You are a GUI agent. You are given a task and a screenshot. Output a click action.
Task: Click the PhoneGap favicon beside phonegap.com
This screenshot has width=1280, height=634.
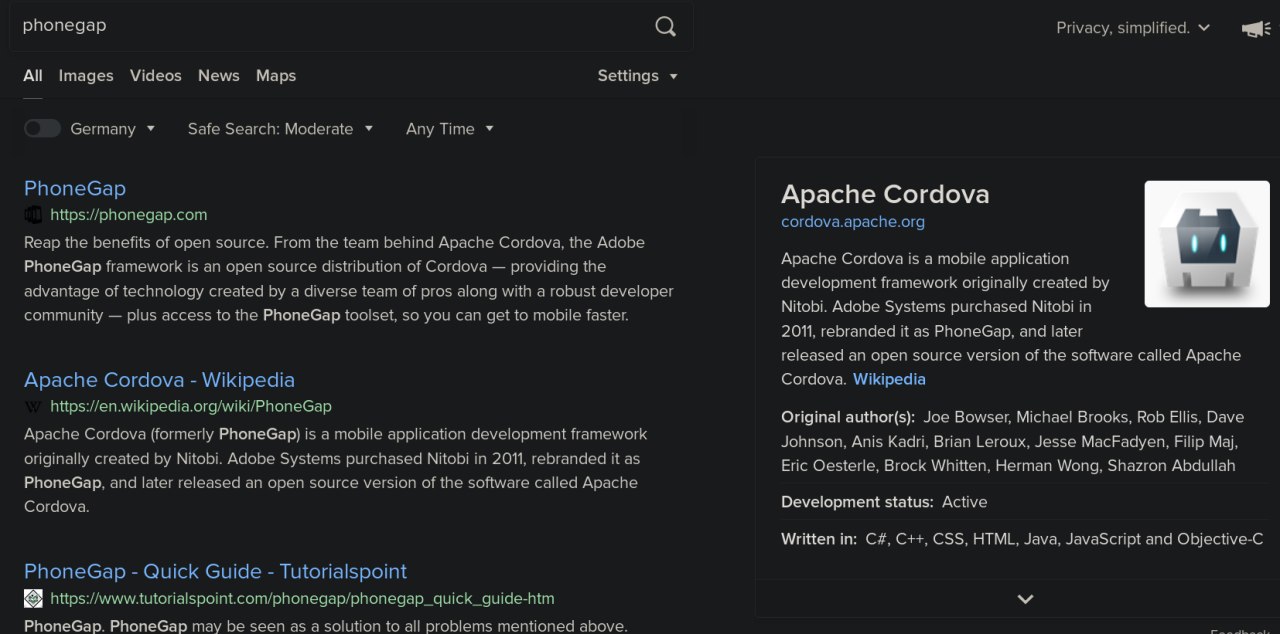coord(33,215)
